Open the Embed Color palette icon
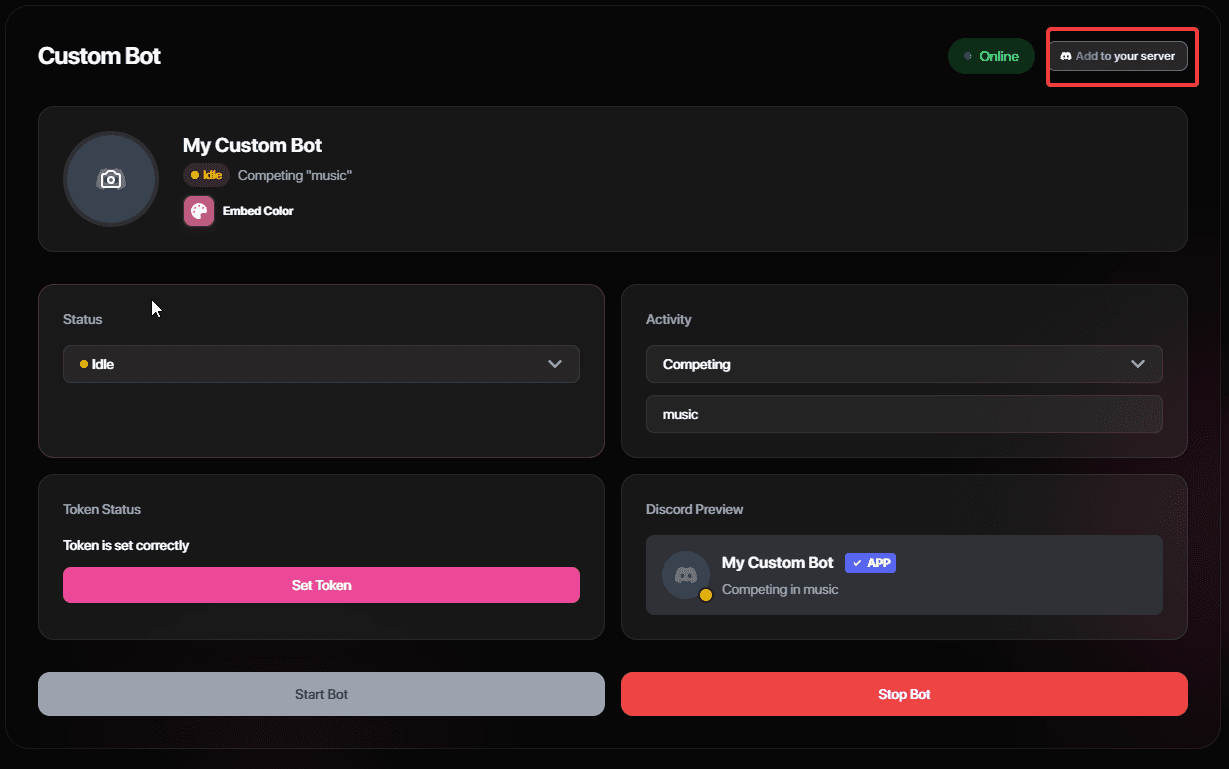Screen dimensions: 1229x769 [x=198, y=210]
